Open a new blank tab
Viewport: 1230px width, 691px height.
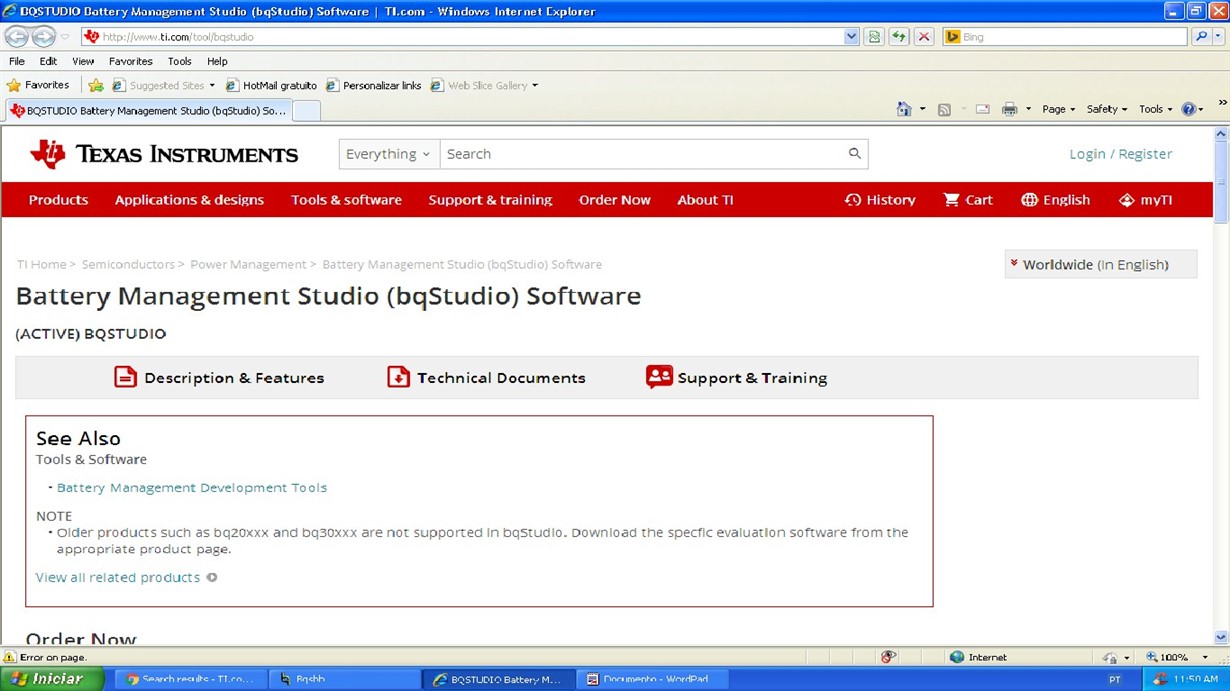[x=307, y=110]
